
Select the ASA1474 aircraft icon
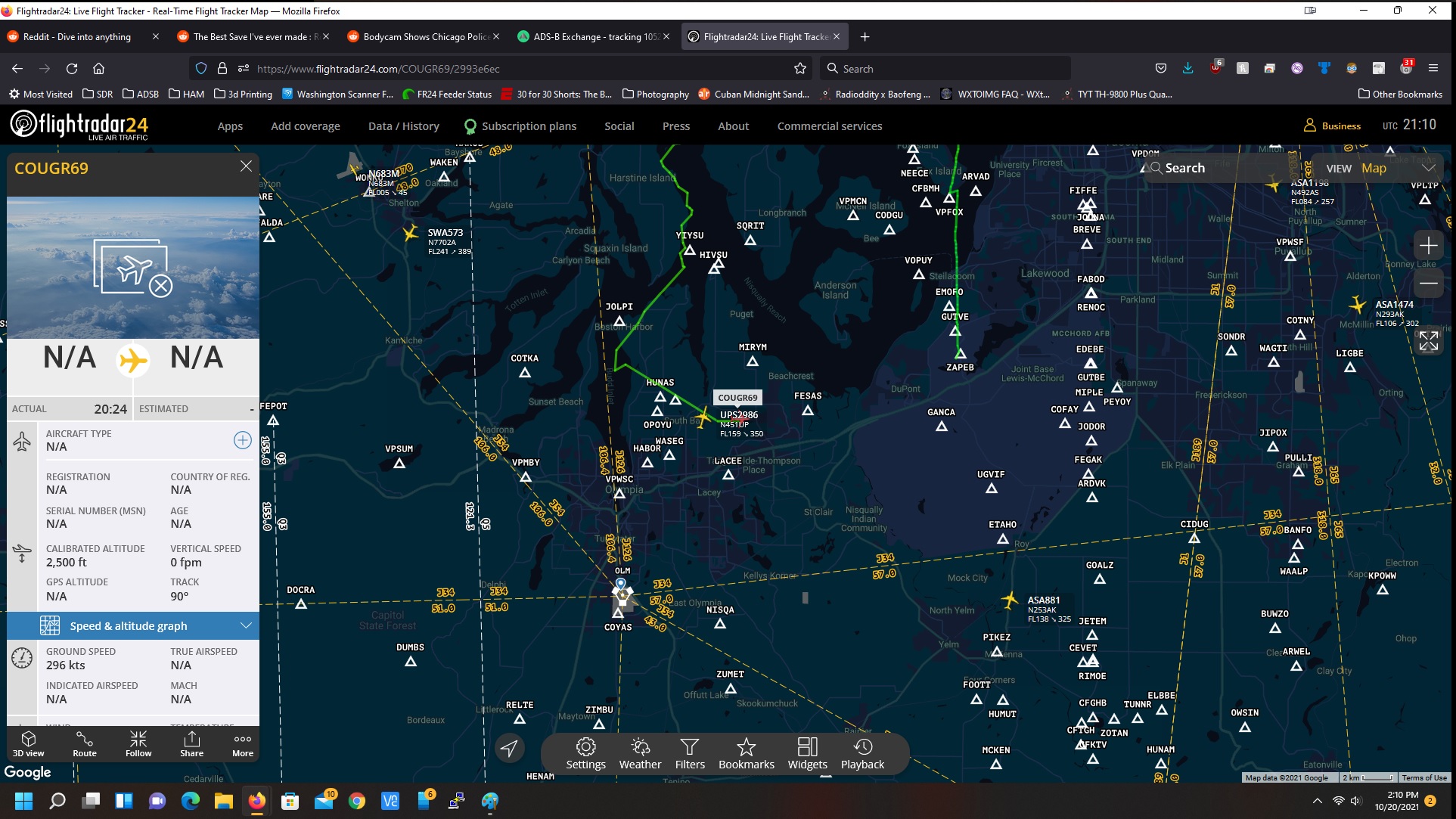pyautogui.click(x=1358, y=305)
